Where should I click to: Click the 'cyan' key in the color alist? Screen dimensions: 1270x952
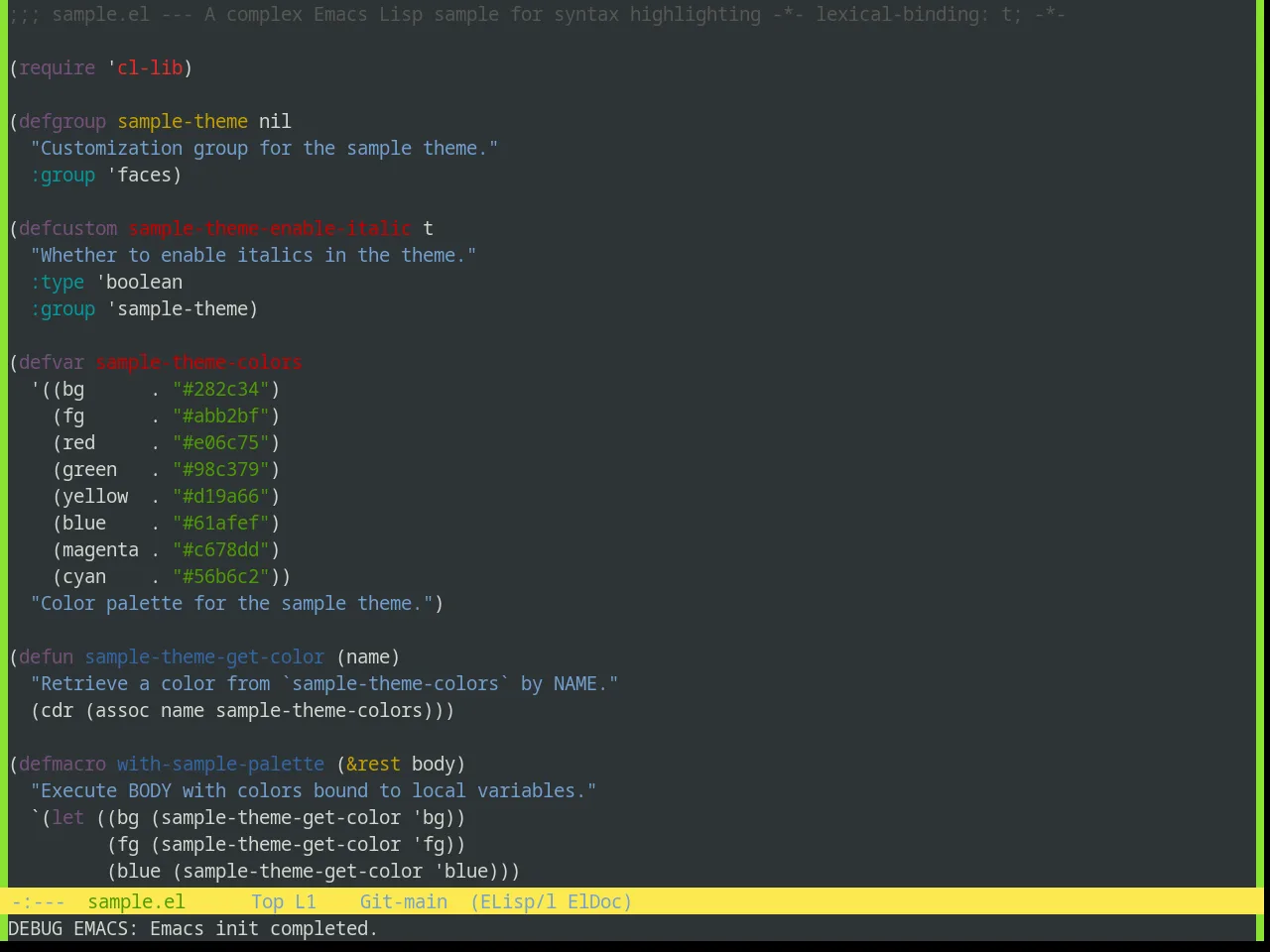84,576
